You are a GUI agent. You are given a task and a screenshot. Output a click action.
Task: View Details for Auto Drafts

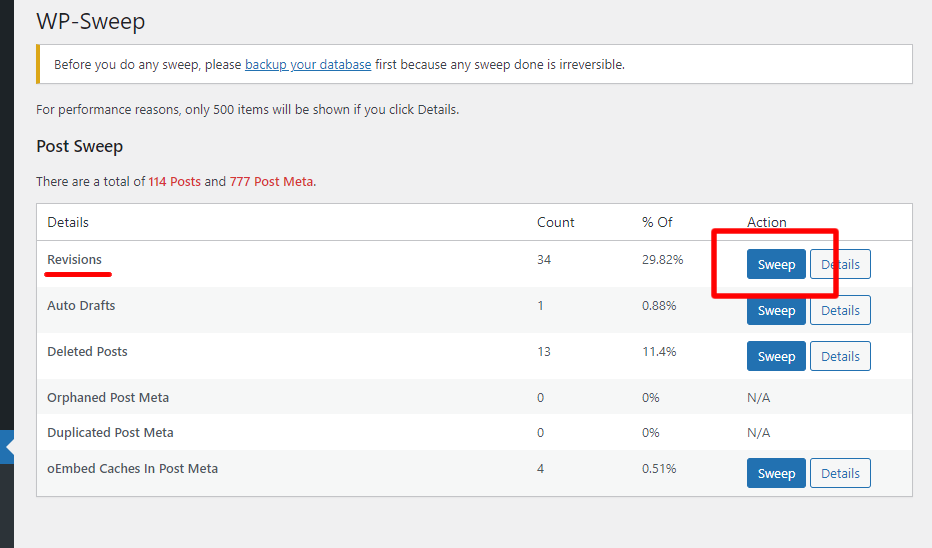click(x=840, y=310)
